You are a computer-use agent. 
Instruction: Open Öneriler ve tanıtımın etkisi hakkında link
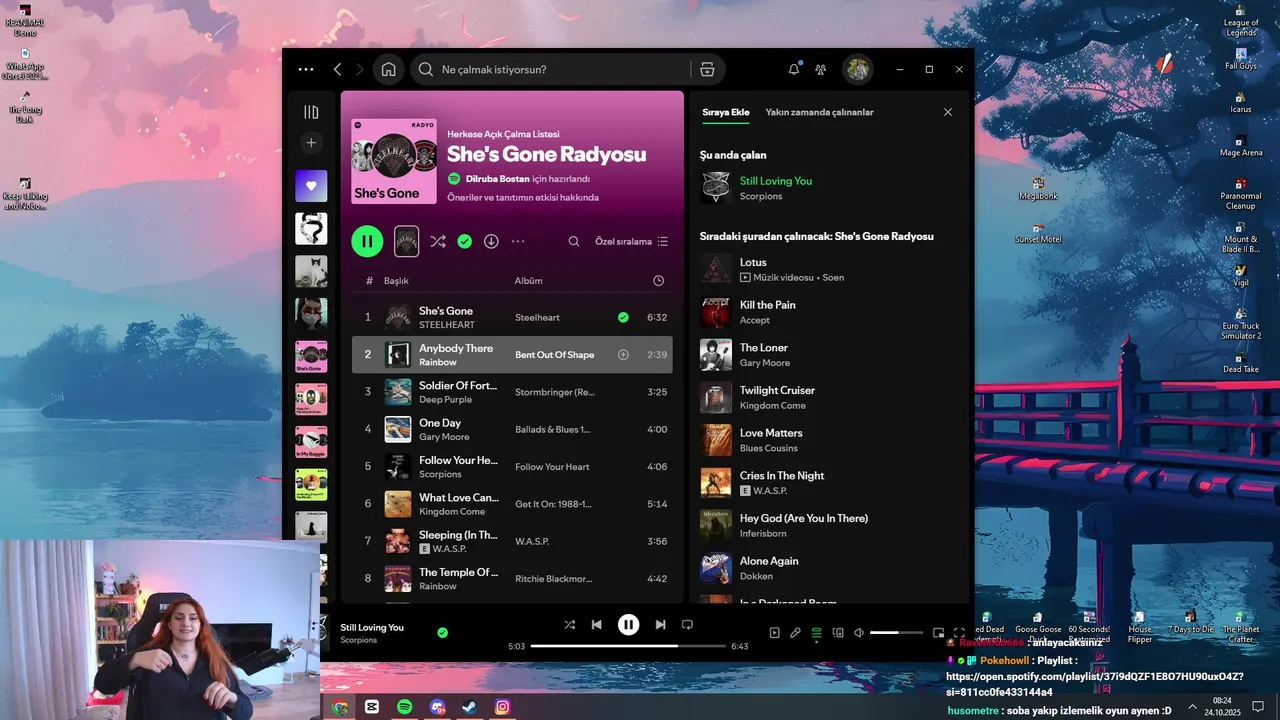pyautogui.click(x=523, y=198)
